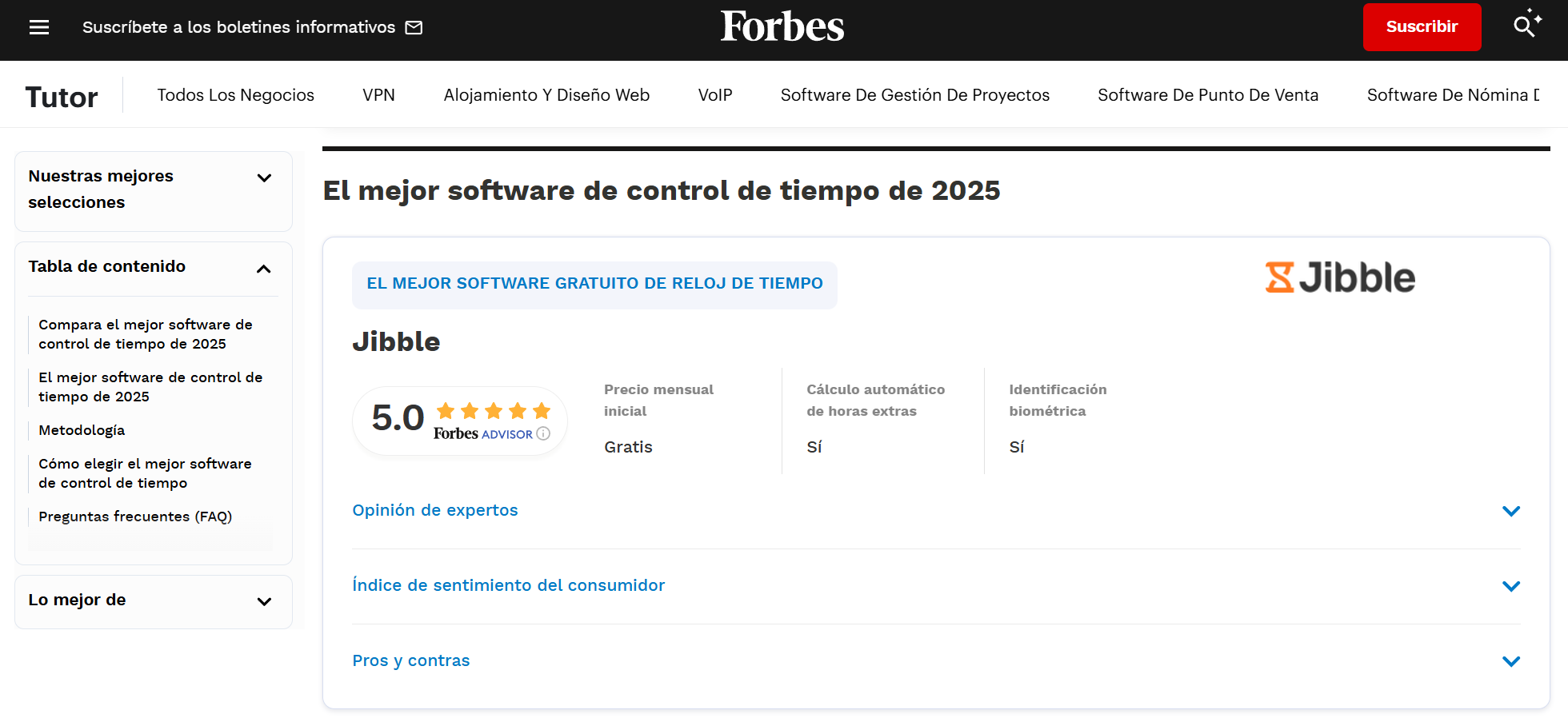Open Software De Gestión De Proyectos menu
Screen dimensions: 1568x718
tap(914, 94)
